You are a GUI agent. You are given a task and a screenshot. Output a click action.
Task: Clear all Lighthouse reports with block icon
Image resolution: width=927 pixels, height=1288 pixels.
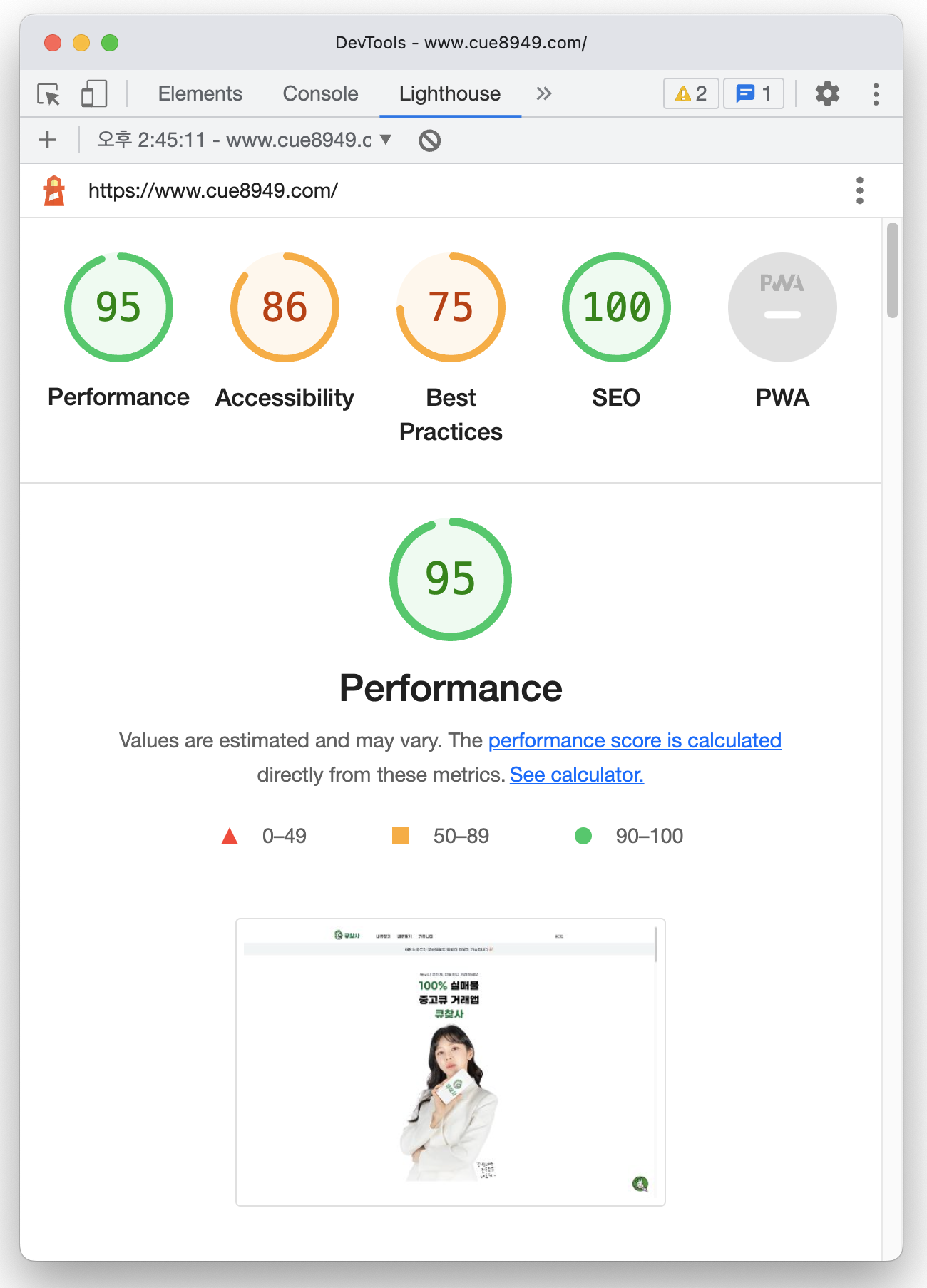pos(429,140)
